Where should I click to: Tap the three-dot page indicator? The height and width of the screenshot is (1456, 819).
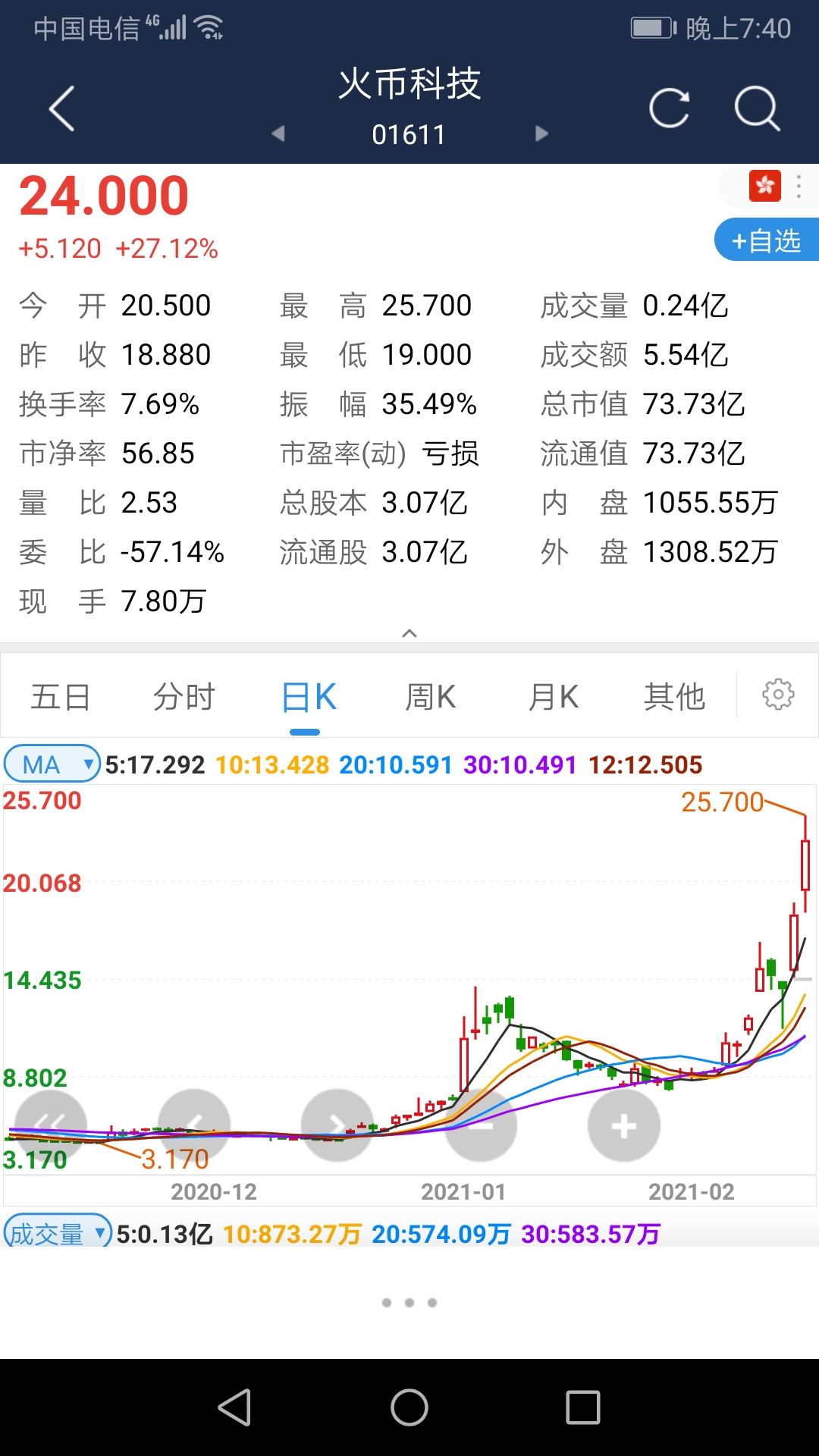point(409,1302)
